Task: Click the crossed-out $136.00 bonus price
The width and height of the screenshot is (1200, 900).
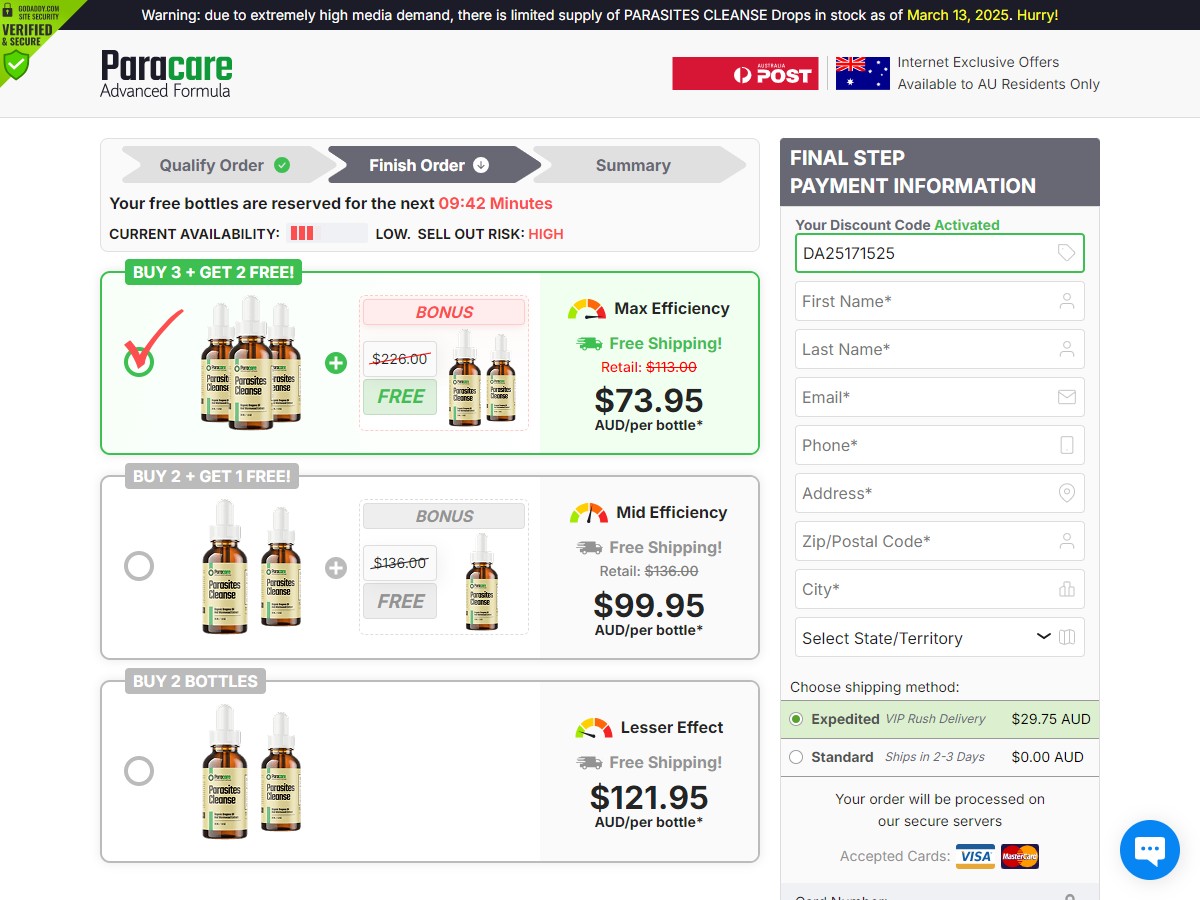Action: point(400,563)
